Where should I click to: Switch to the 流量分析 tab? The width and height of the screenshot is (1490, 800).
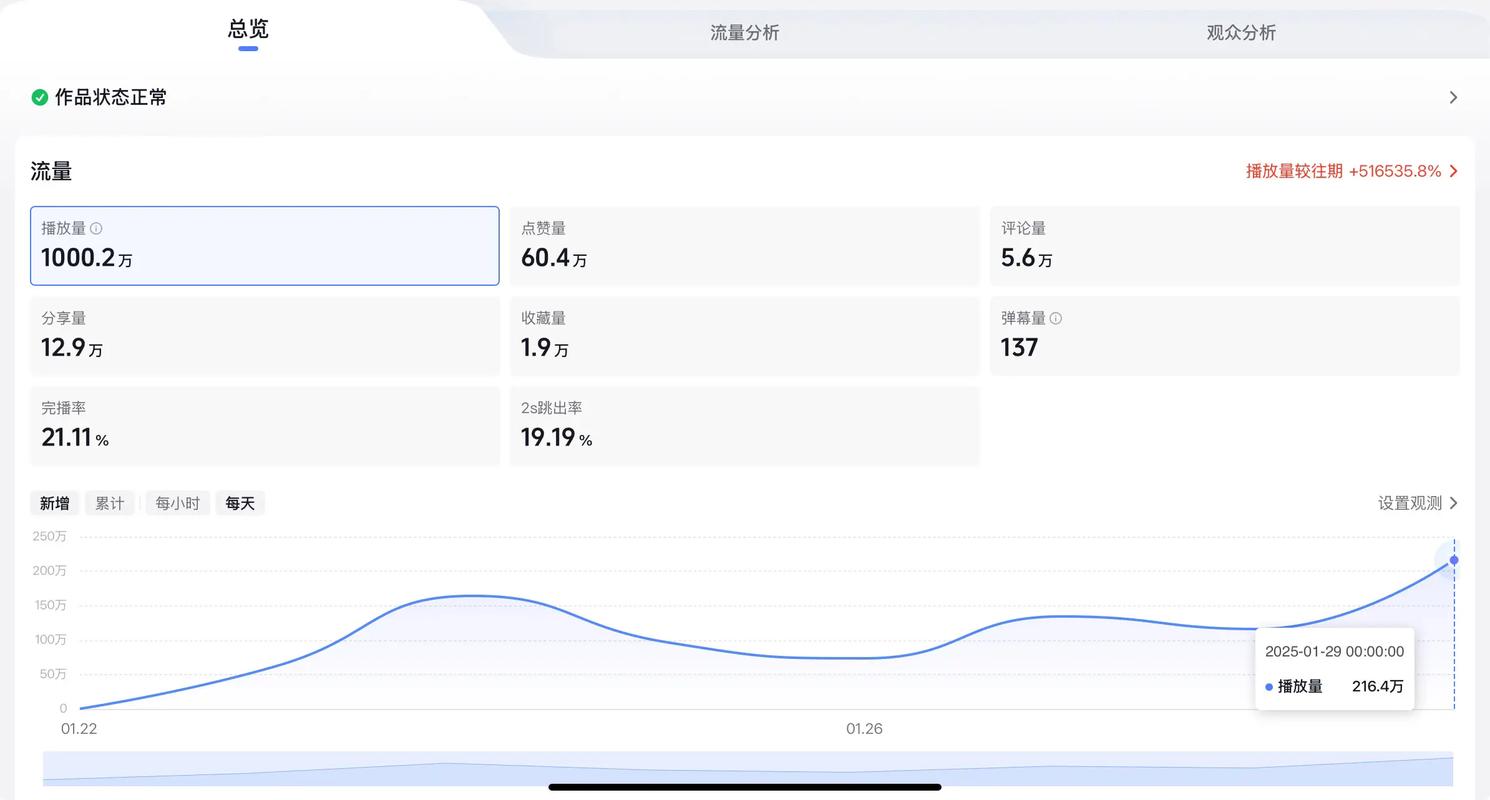click(x=744, y=32)
